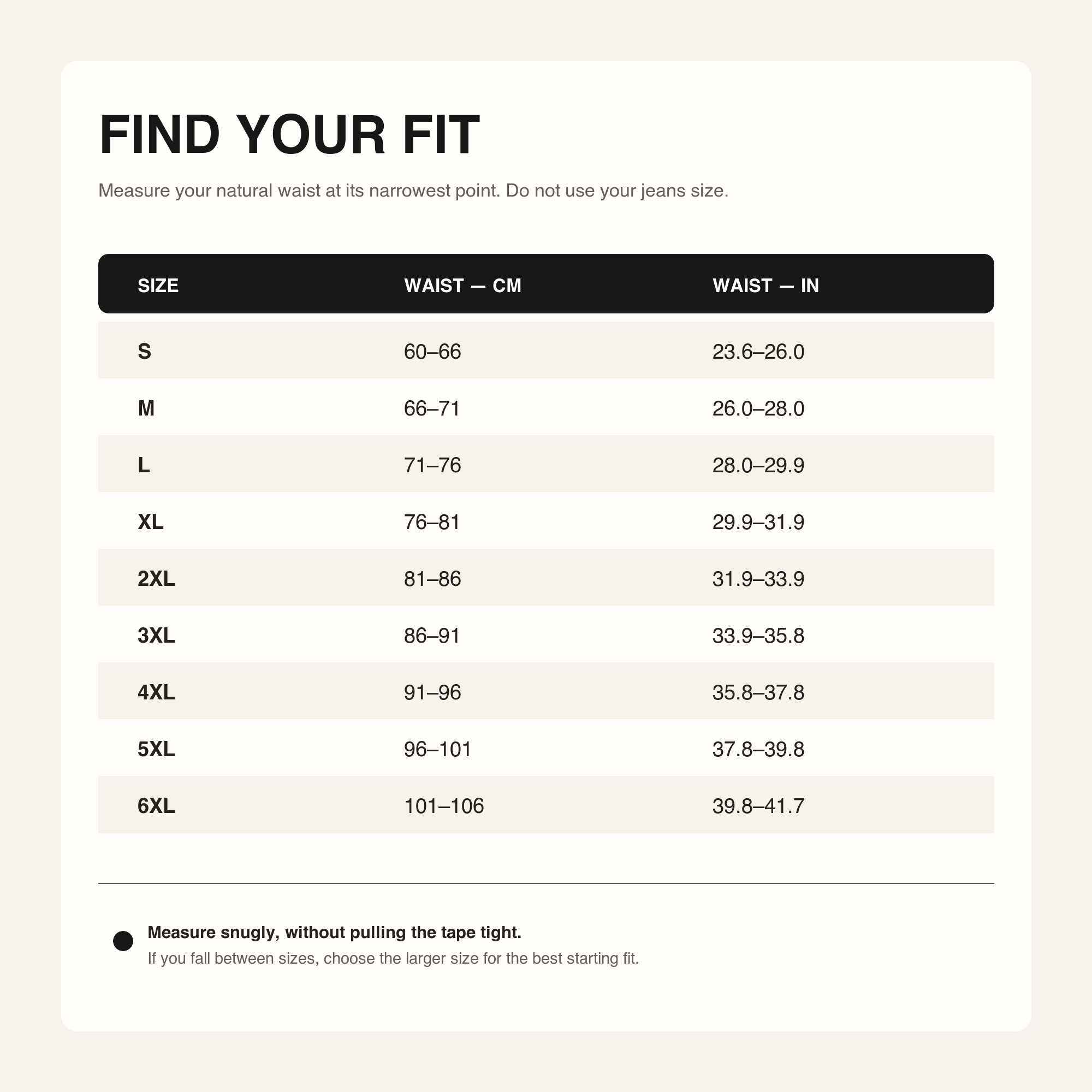1092x1092 pixels.
Task: Click the 39.8–41.7 inch waist value
Action: click(758, 805)
